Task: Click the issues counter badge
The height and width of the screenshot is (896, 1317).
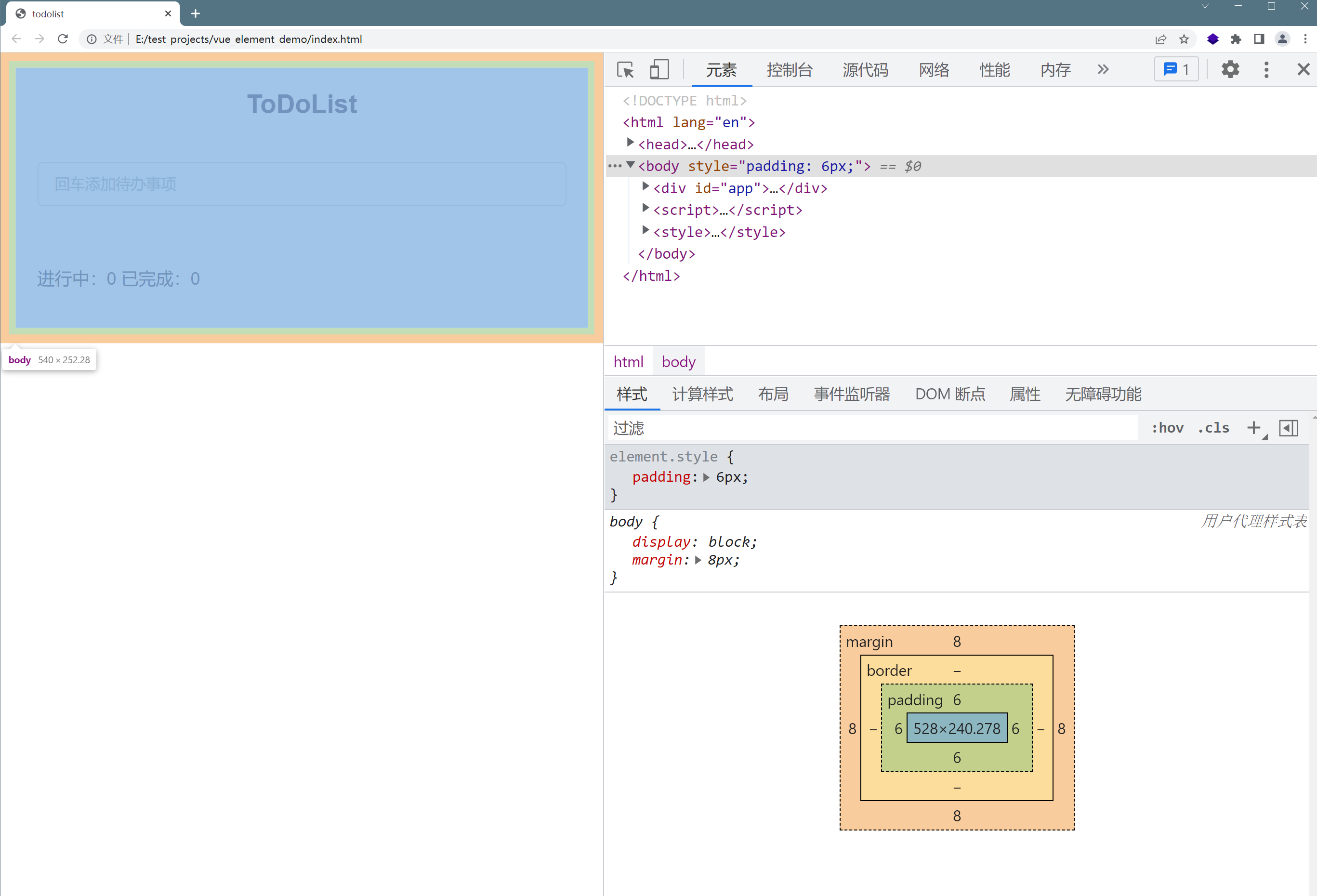Action: [1176, 70]
